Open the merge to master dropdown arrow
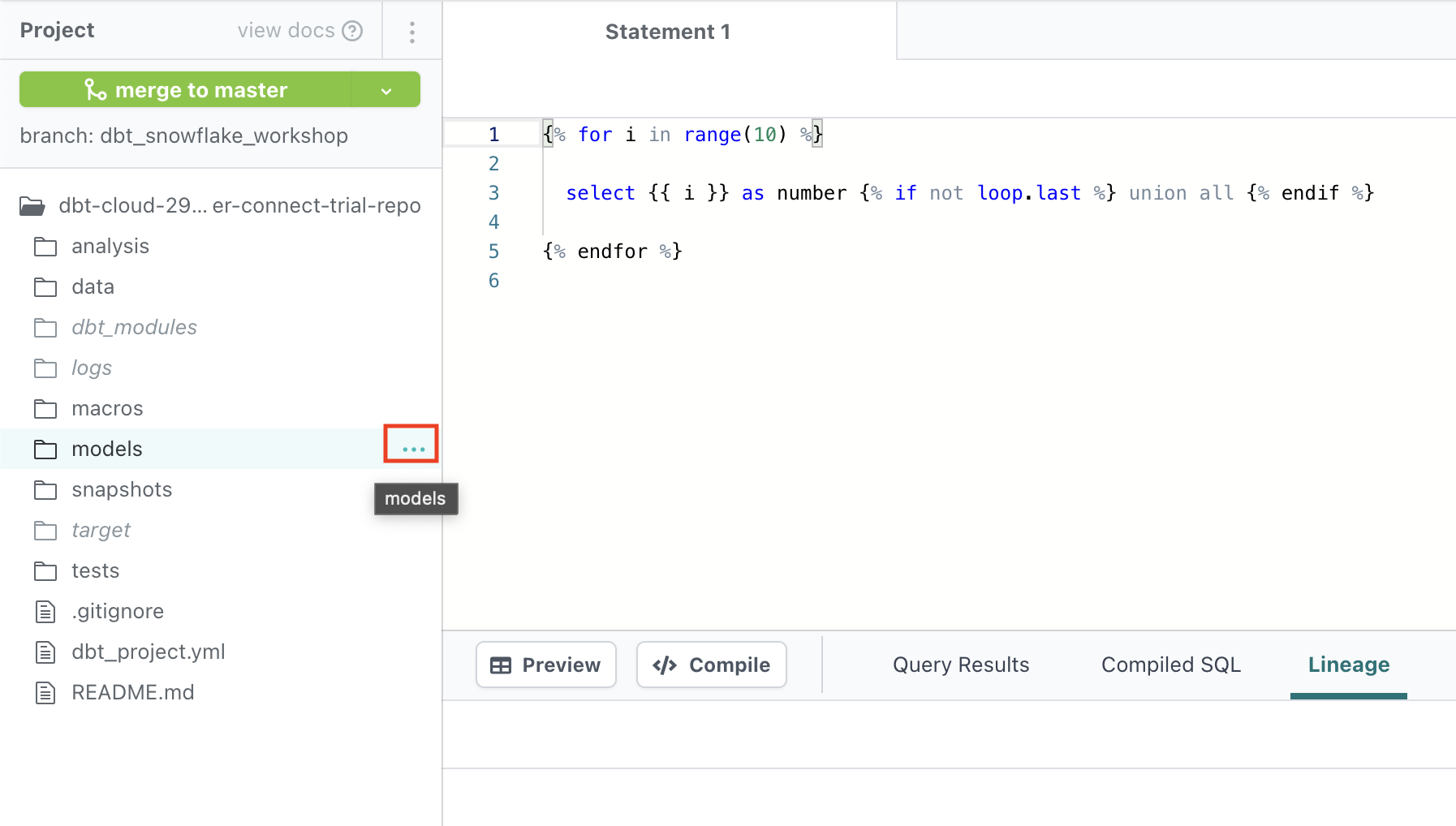 386,90
